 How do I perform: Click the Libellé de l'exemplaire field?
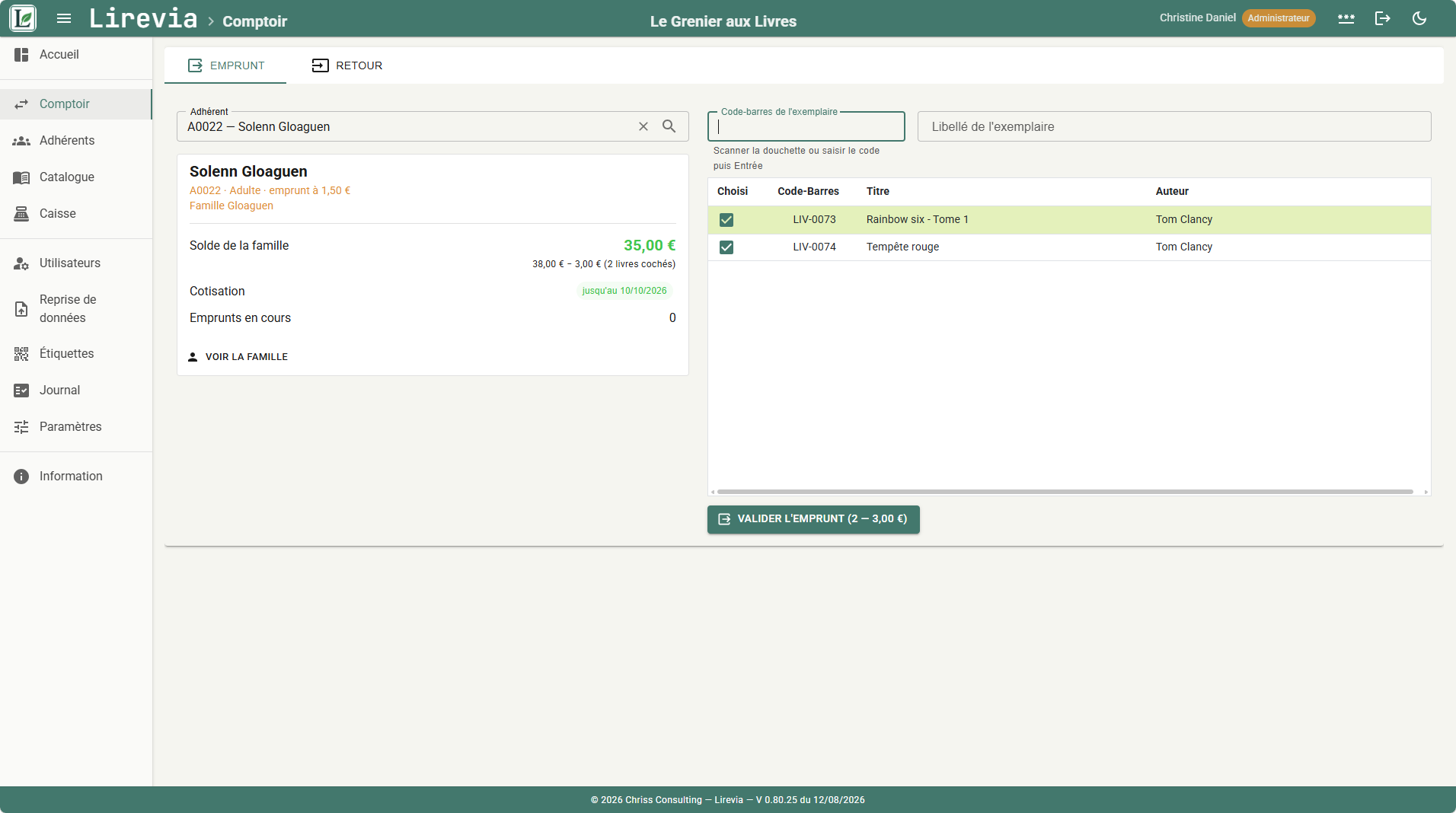point(1174,126)
